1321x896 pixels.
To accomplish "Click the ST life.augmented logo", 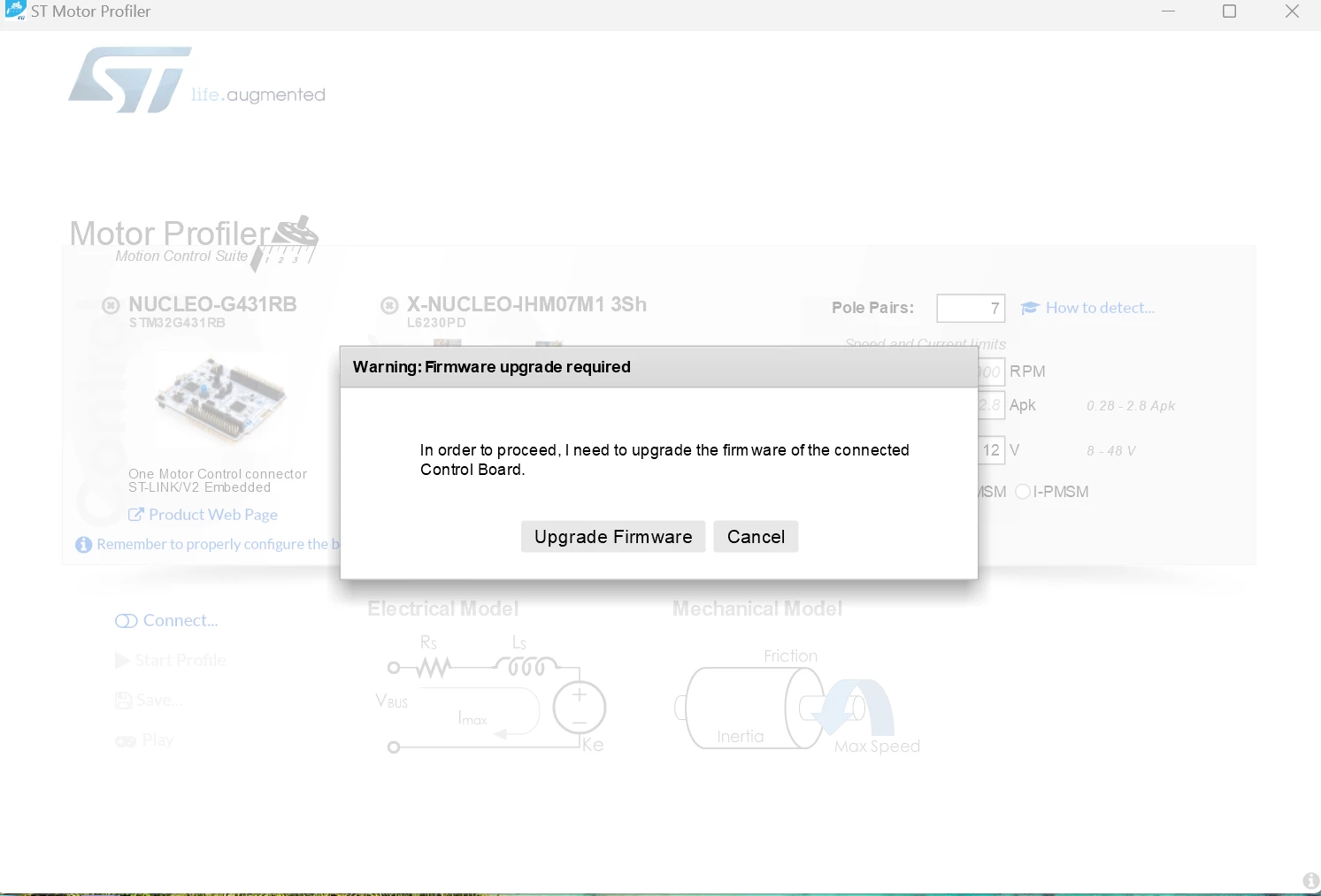I will [196, 80].
